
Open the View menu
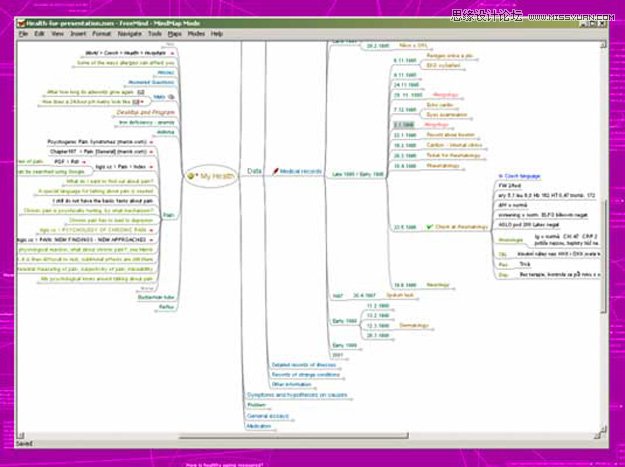click(57, 34)
